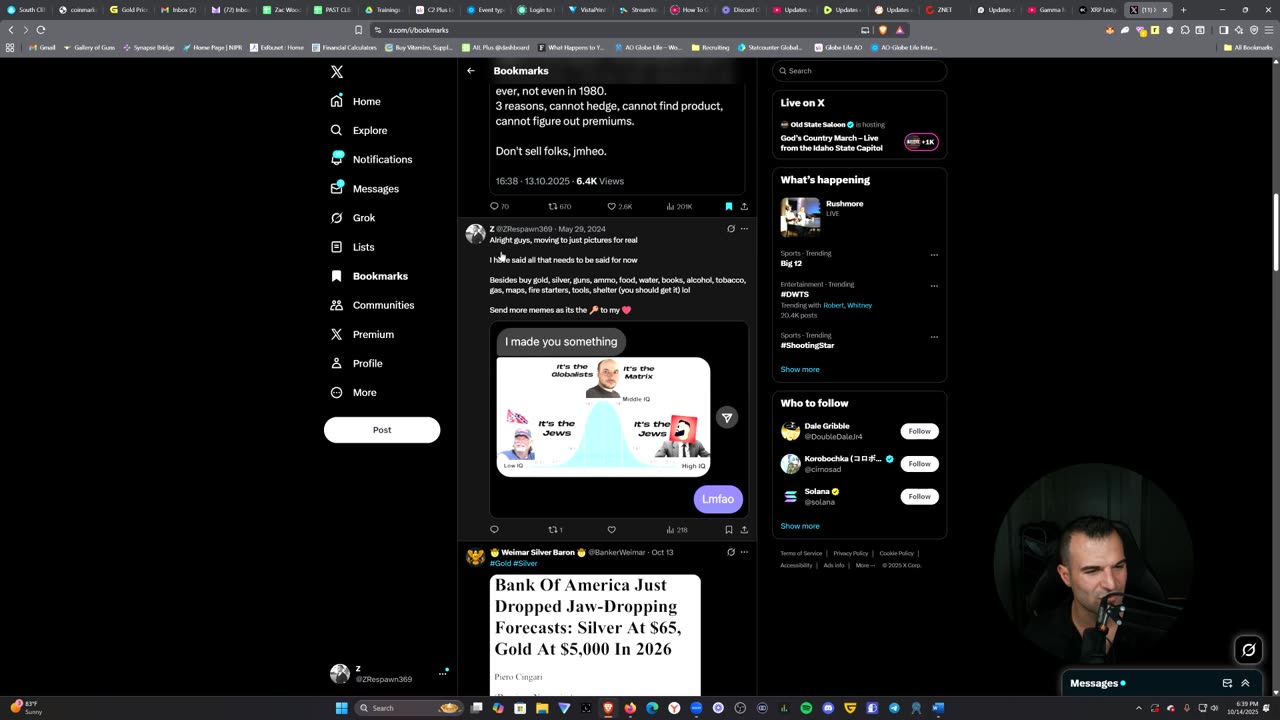Screen dimensions: 1280x720
Task: Open more options for #ShootingStar trend
Action: (934, 336)
